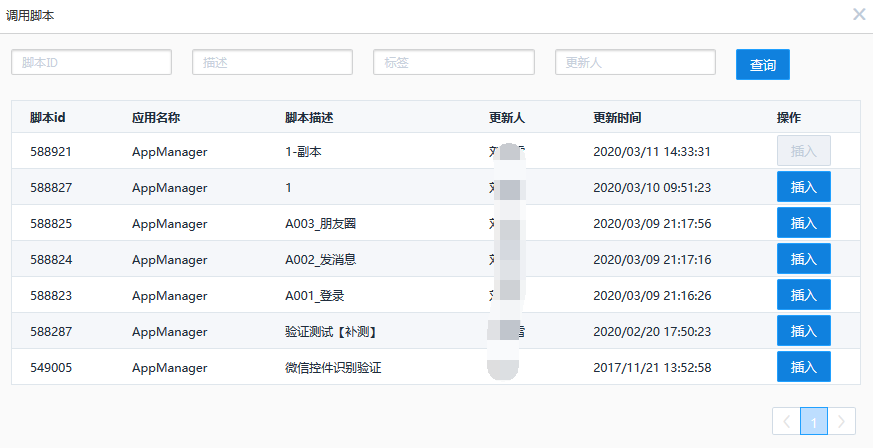Select page 1 in pagination
The width and height of the screenshot is (873, 448).
[814, 422]
